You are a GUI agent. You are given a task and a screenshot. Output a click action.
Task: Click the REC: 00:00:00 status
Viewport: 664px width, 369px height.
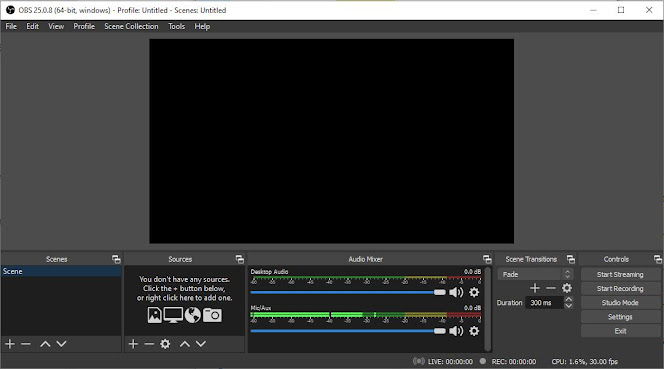tap(514, 361)
